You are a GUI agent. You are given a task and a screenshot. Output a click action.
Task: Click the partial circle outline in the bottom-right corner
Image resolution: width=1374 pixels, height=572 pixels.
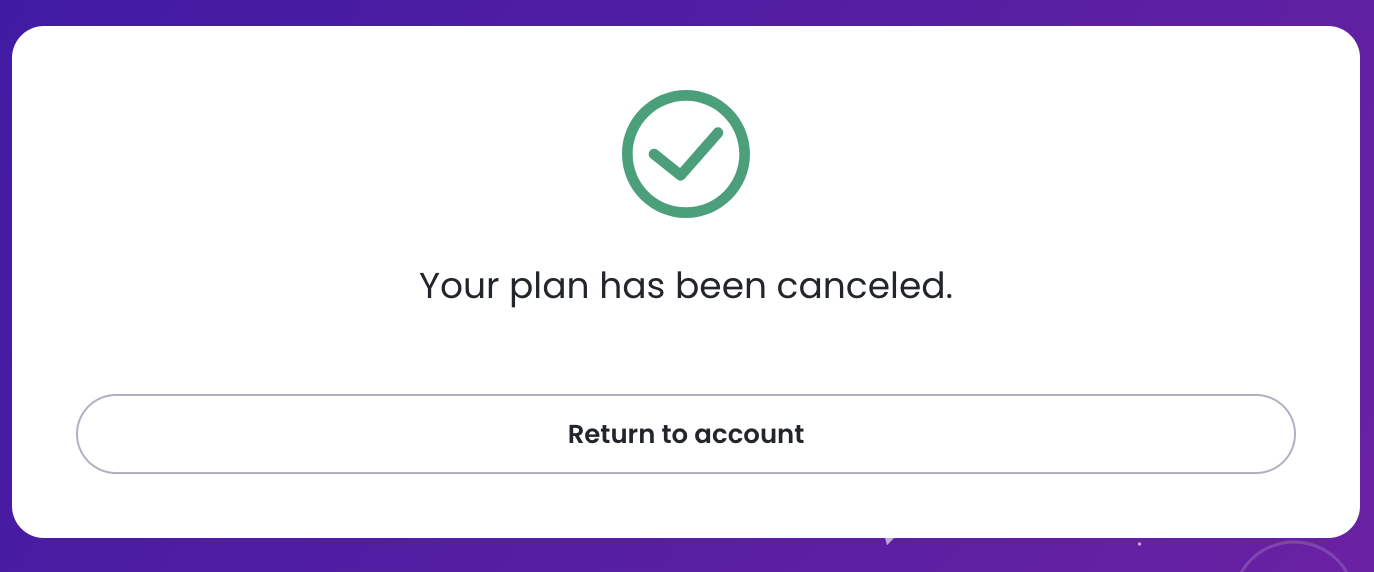(x=1293, y=555)
